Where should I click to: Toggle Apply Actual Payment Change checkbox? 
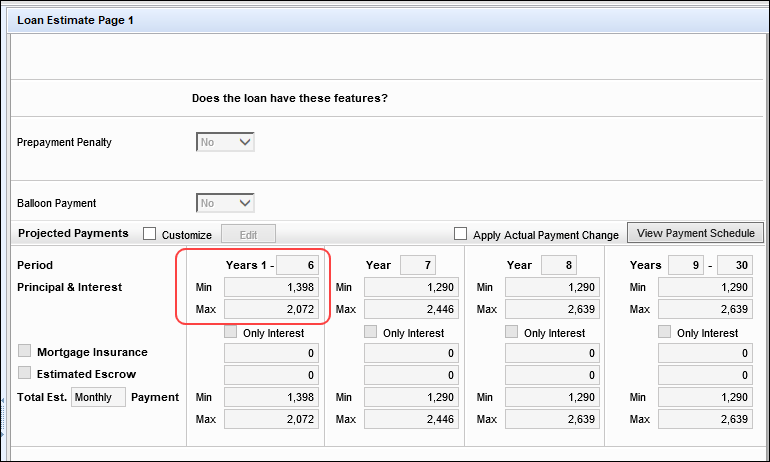(x=461, y=234)
